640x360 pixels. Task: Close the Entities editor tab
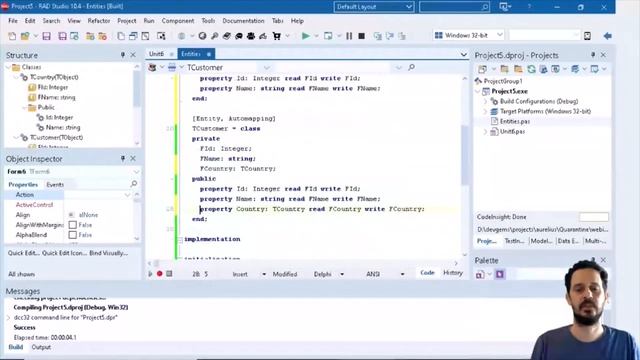[x=209, y=54]
